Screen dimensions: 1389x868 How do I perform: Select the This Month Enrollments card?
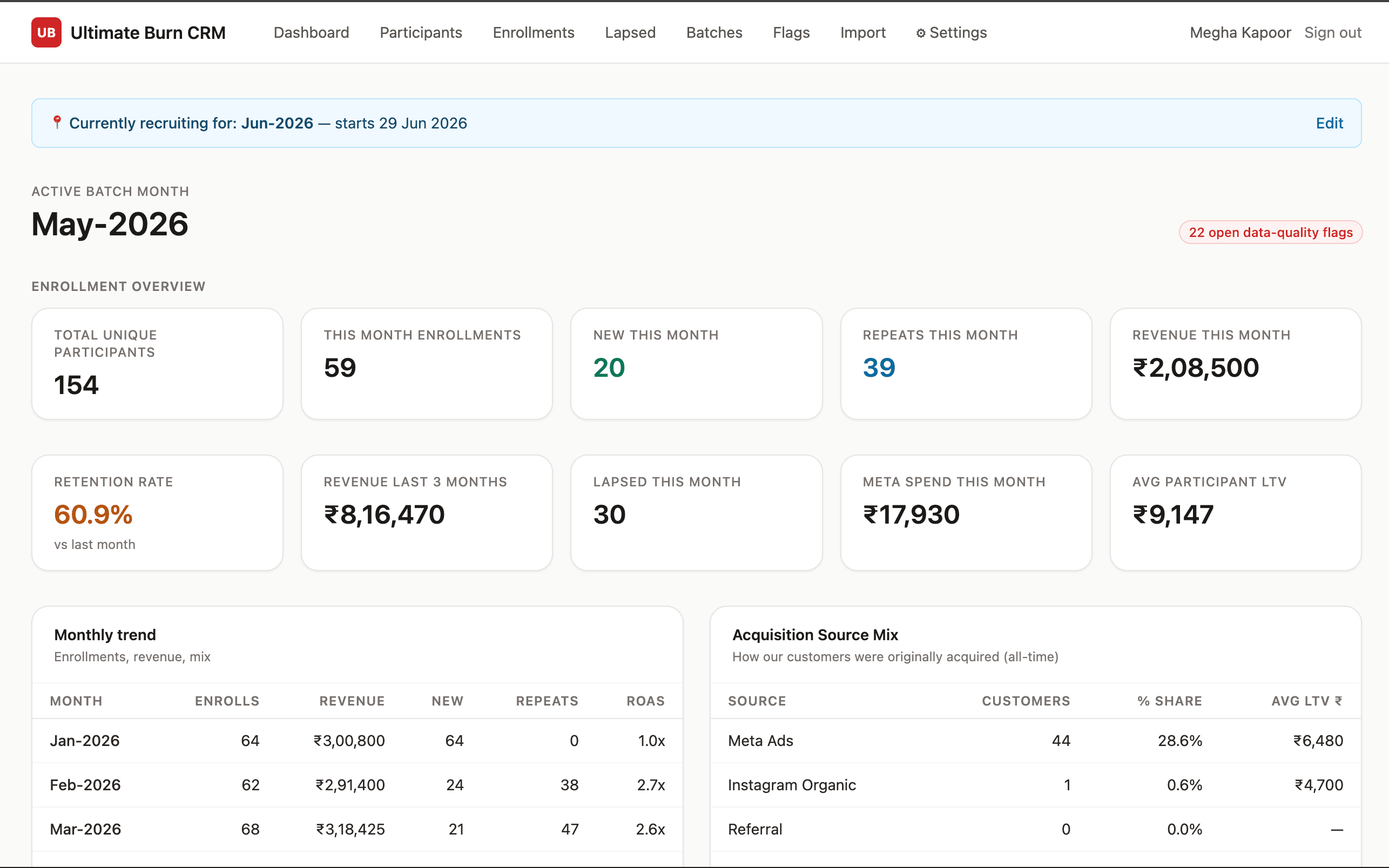427,364
